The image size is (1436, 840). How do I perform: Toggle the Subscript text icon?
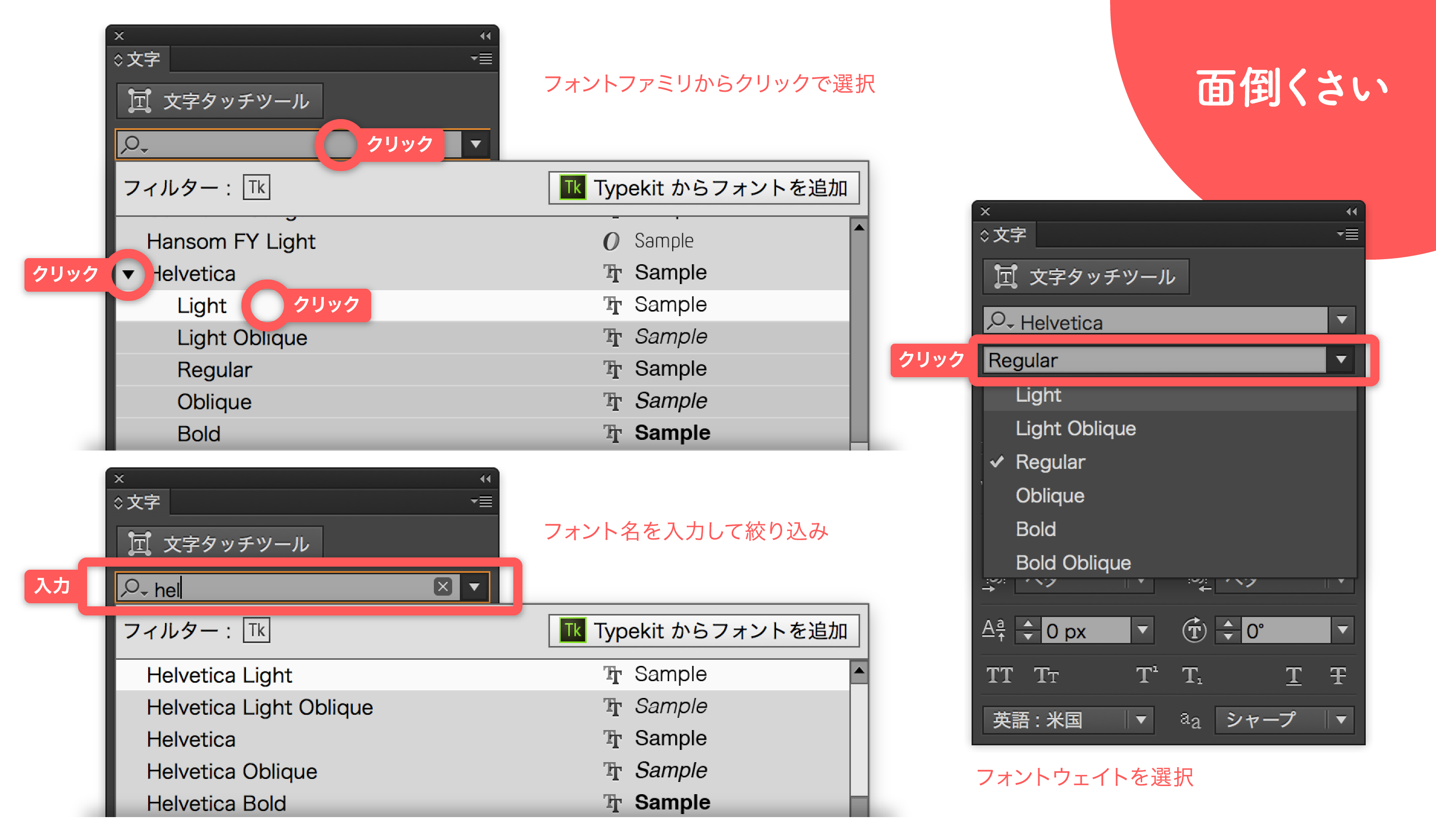(x=1192, y=675)
